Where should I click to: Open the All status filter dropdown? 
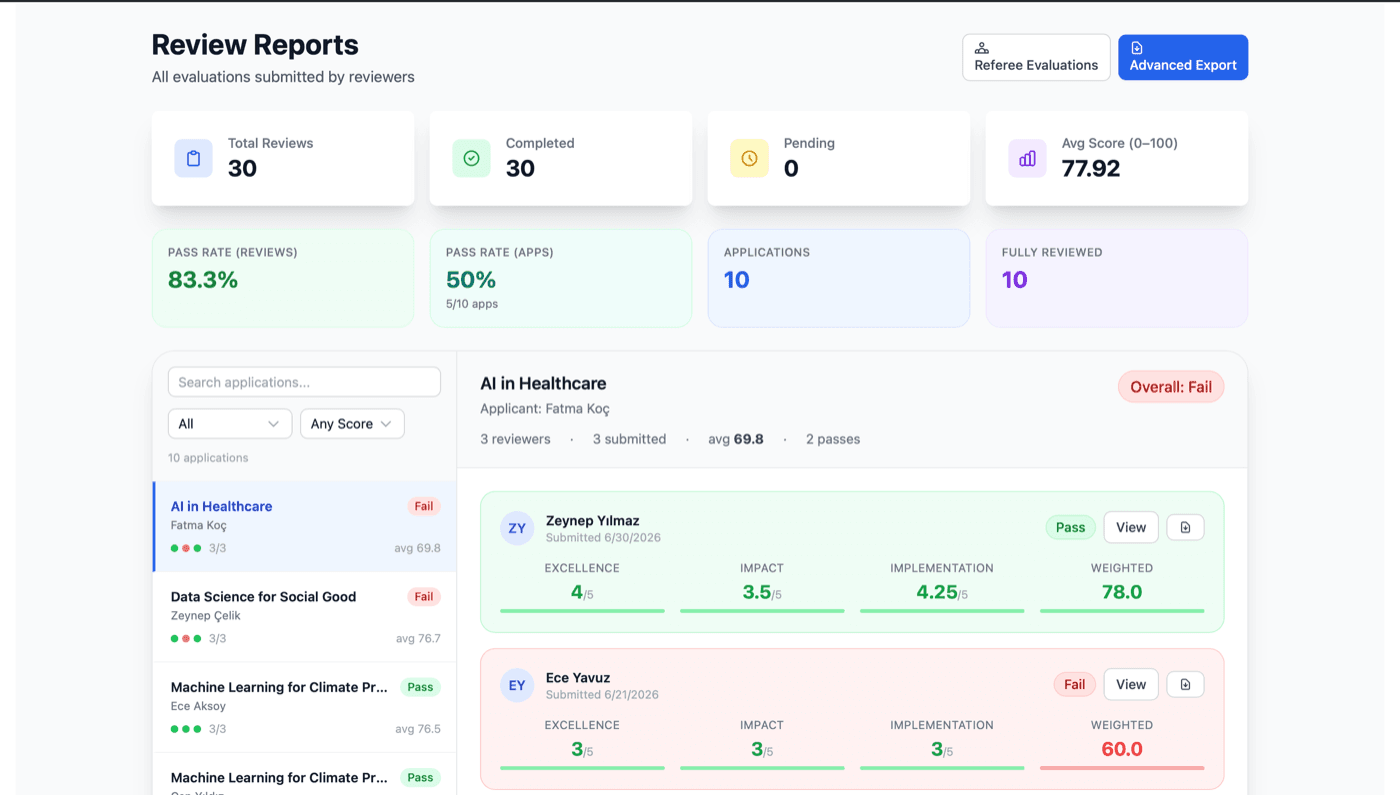tap(230, 424)
